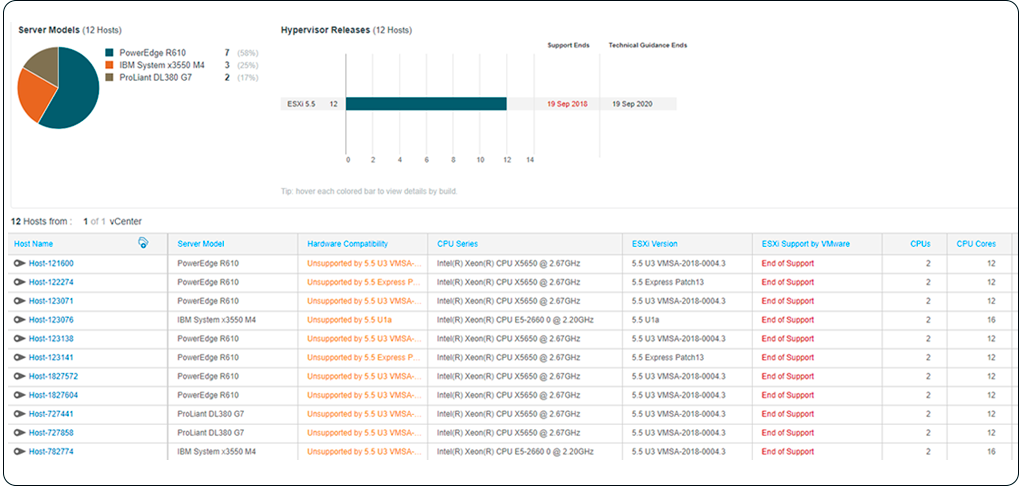The width and height of the screenshot is (1026, 486).
Task: Click the filter icon in Host Name header
Action: tap(143, 243)
